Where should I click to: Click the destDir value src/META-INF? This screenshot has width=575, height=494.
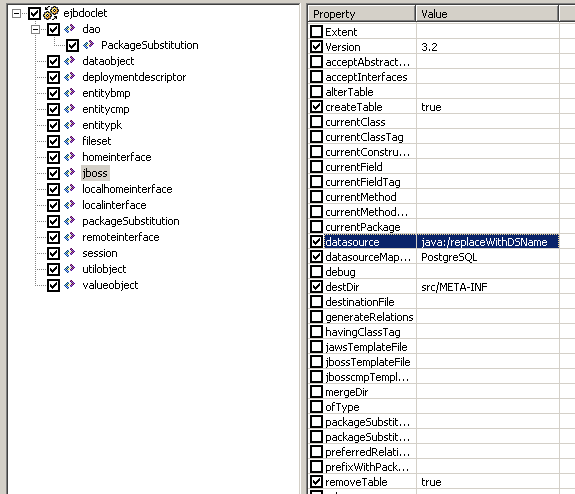pos(454,287)
